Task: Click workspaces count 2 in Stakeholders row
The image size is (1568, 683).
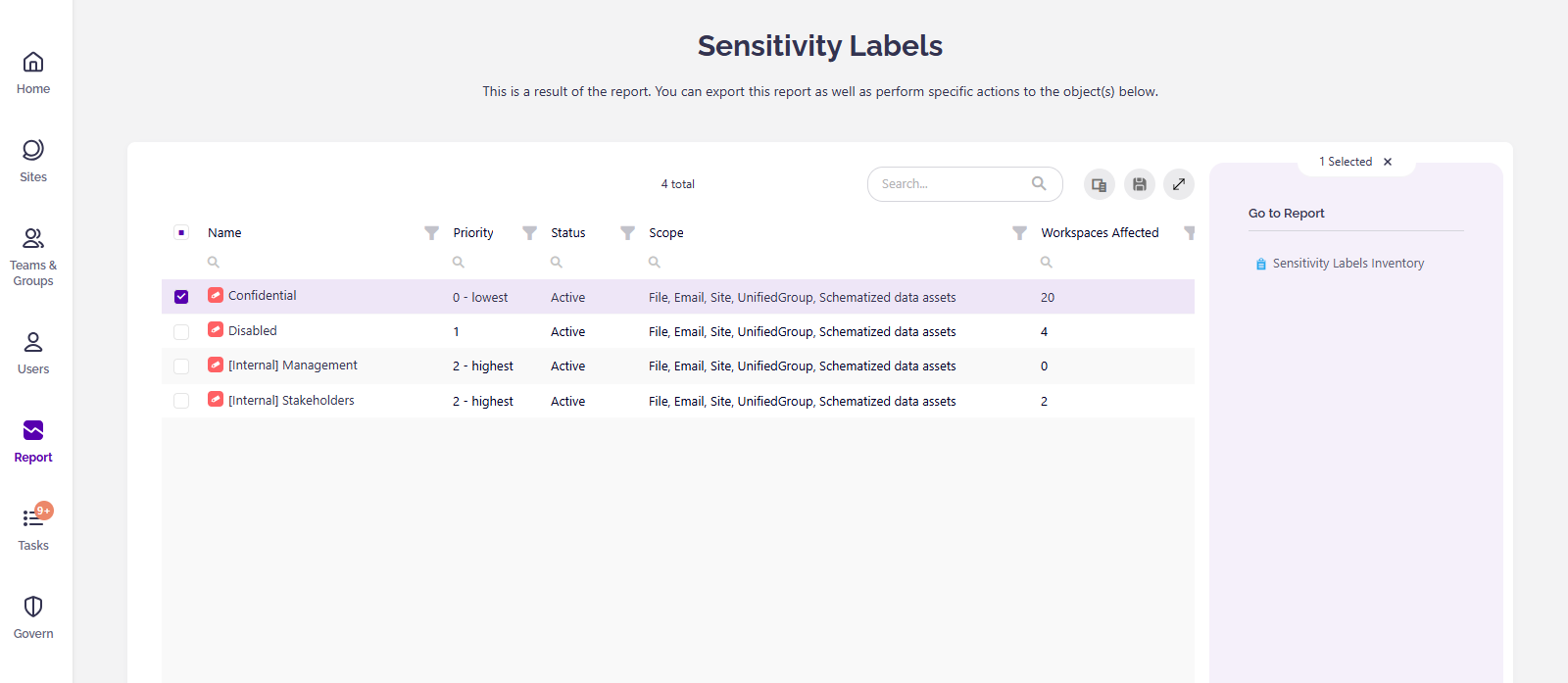Action: pos(1045,402)
